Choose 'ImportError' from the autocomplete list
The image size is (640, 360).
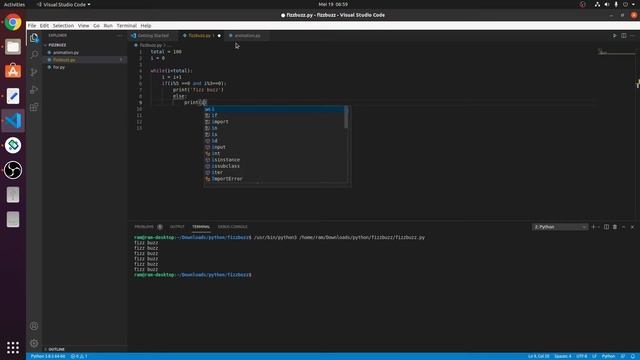(x=274, y=179)
